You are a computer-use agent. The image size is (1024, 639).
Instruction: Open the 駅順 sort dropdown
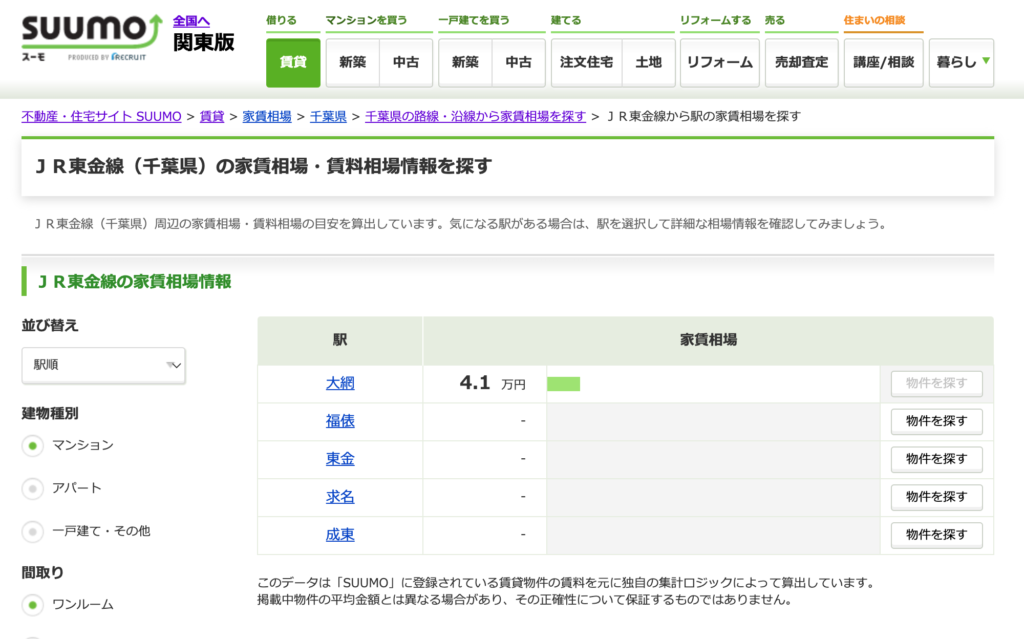click(x=103, y=365)
